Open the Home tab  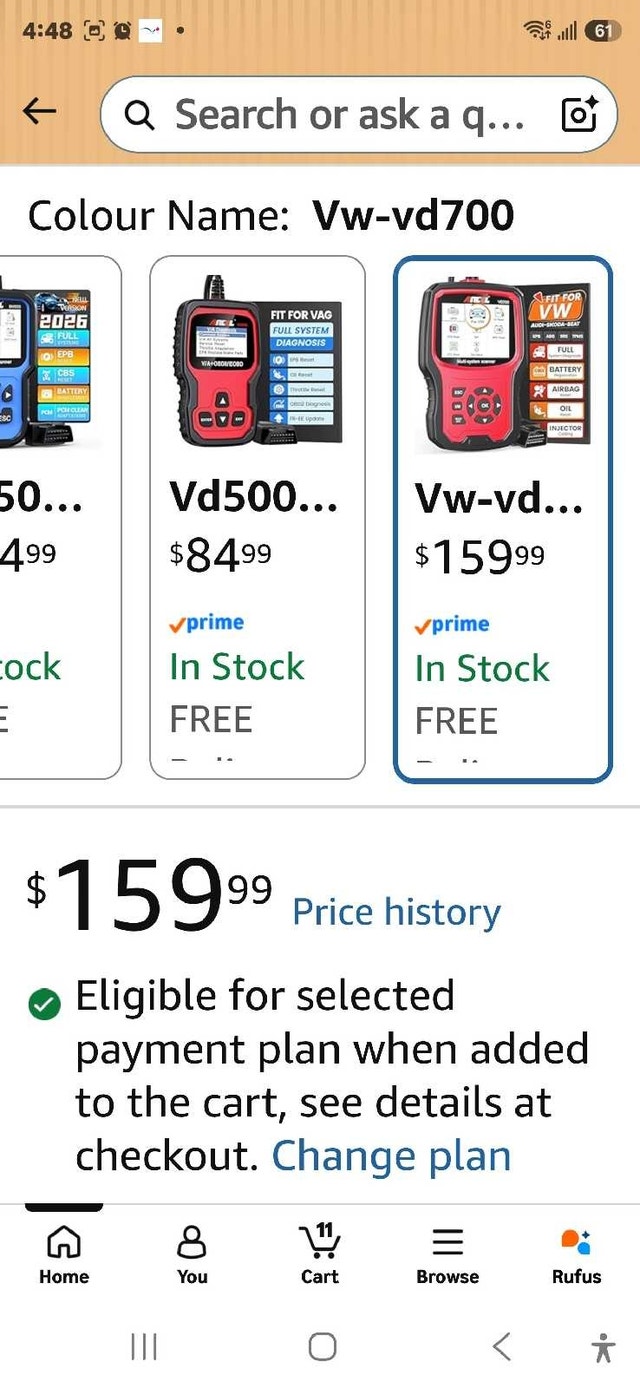(64, 1256)
